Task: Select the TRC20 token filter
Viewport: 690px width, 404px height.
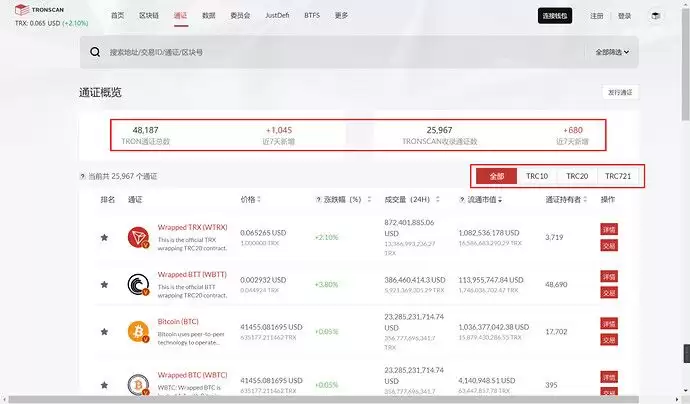Action: pos(577,176)
